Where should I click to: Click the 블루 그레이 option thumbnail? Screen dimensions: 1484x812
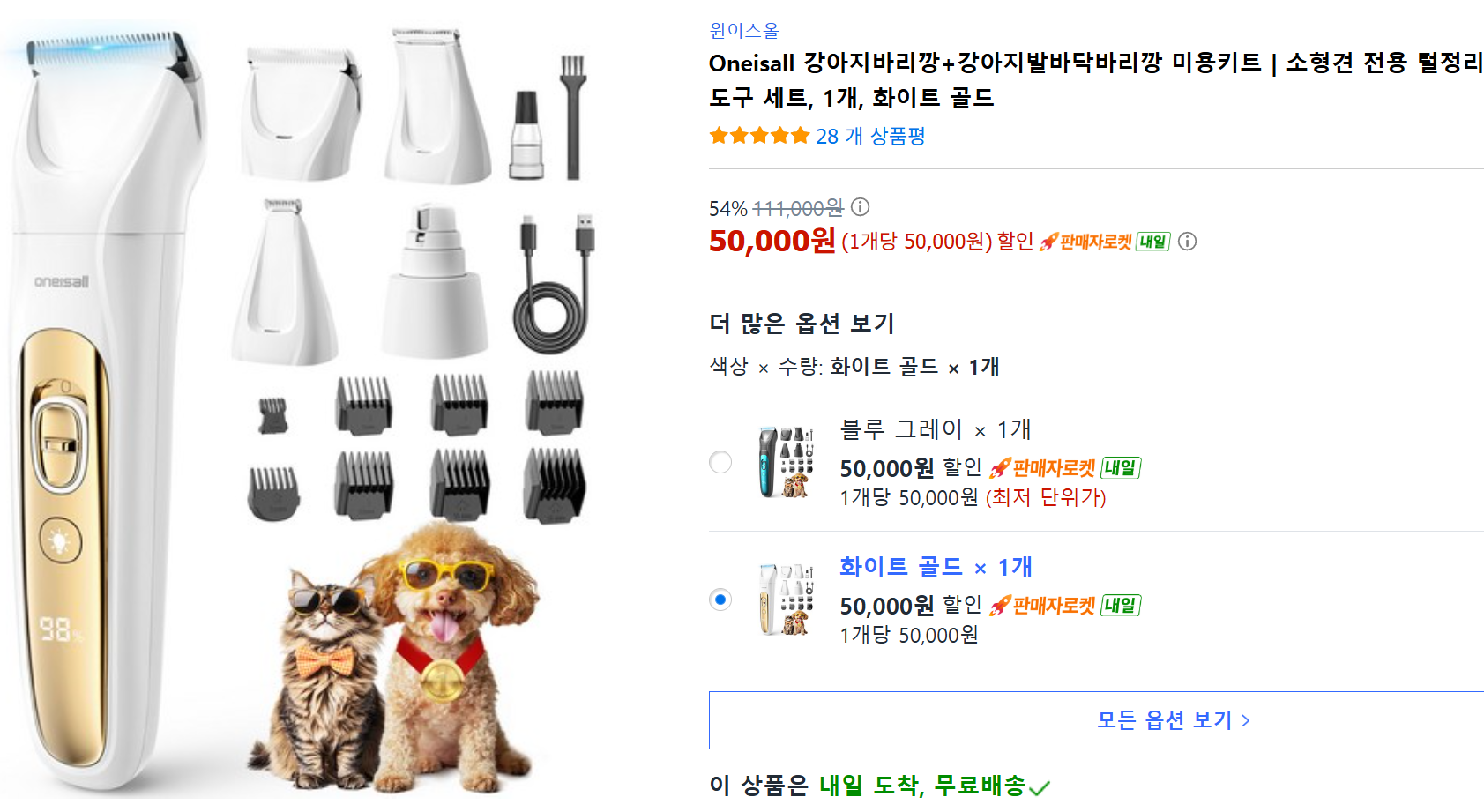pos(786,462)
